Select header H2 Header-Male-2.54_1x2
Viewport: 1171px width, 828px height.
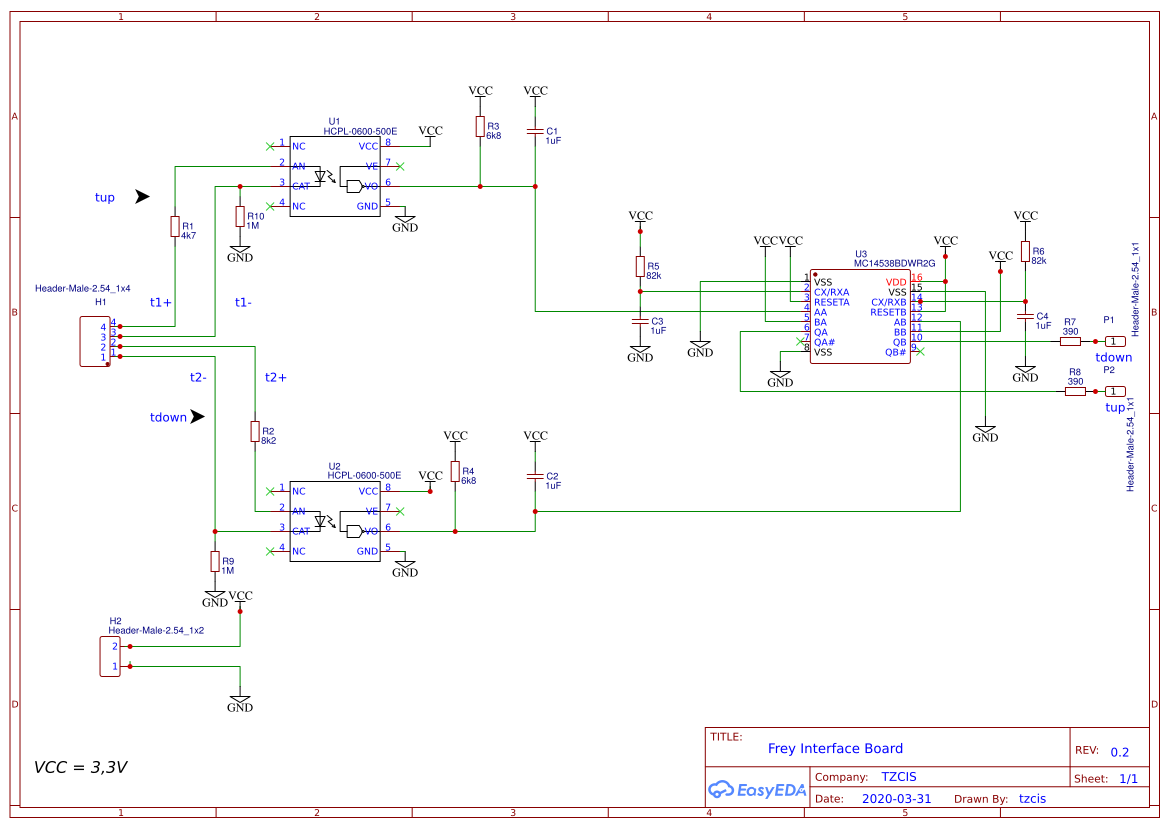click(x=110, y=655)
